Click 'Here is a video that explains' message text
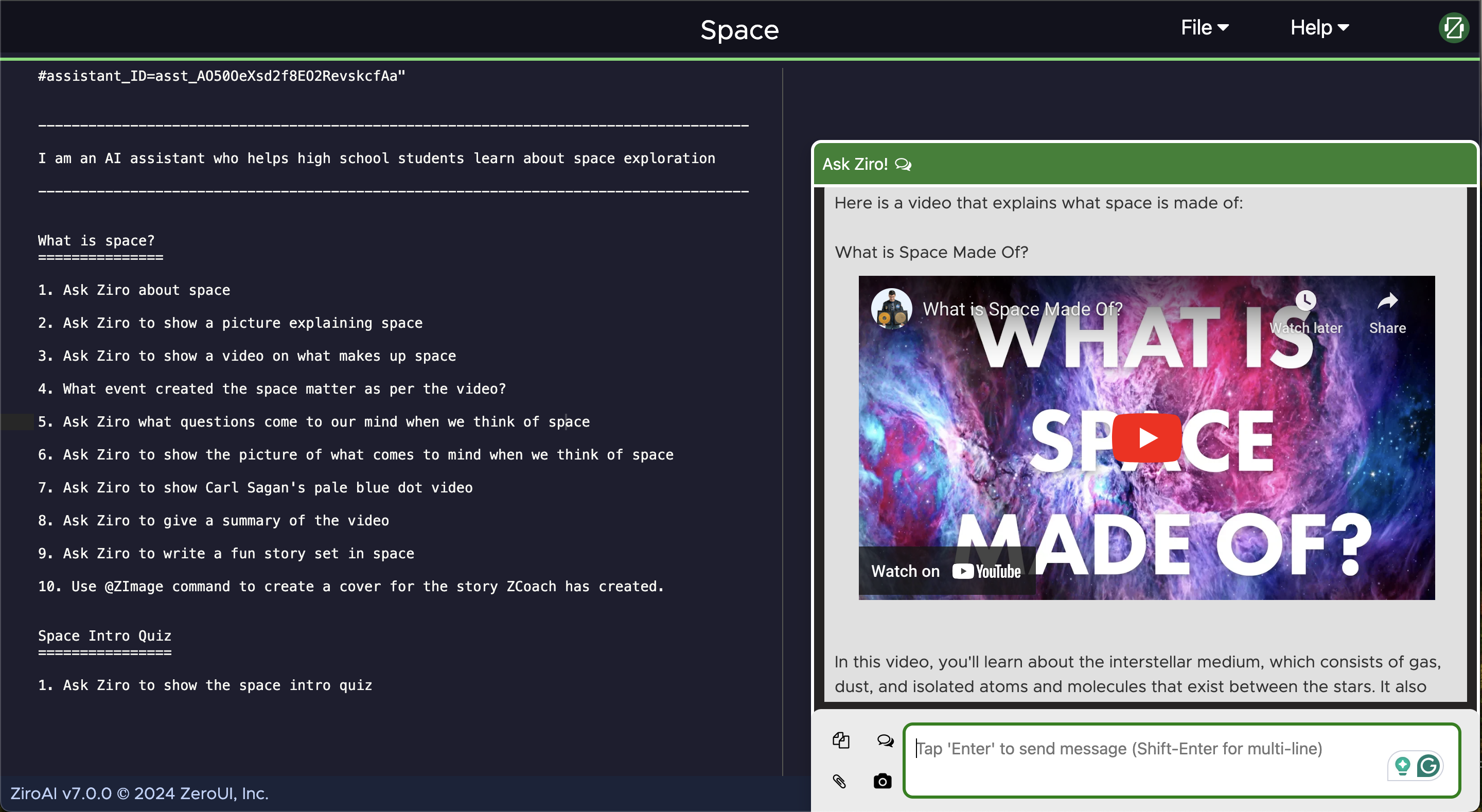Viewport: 1482px width, 812px height. 1038,203
